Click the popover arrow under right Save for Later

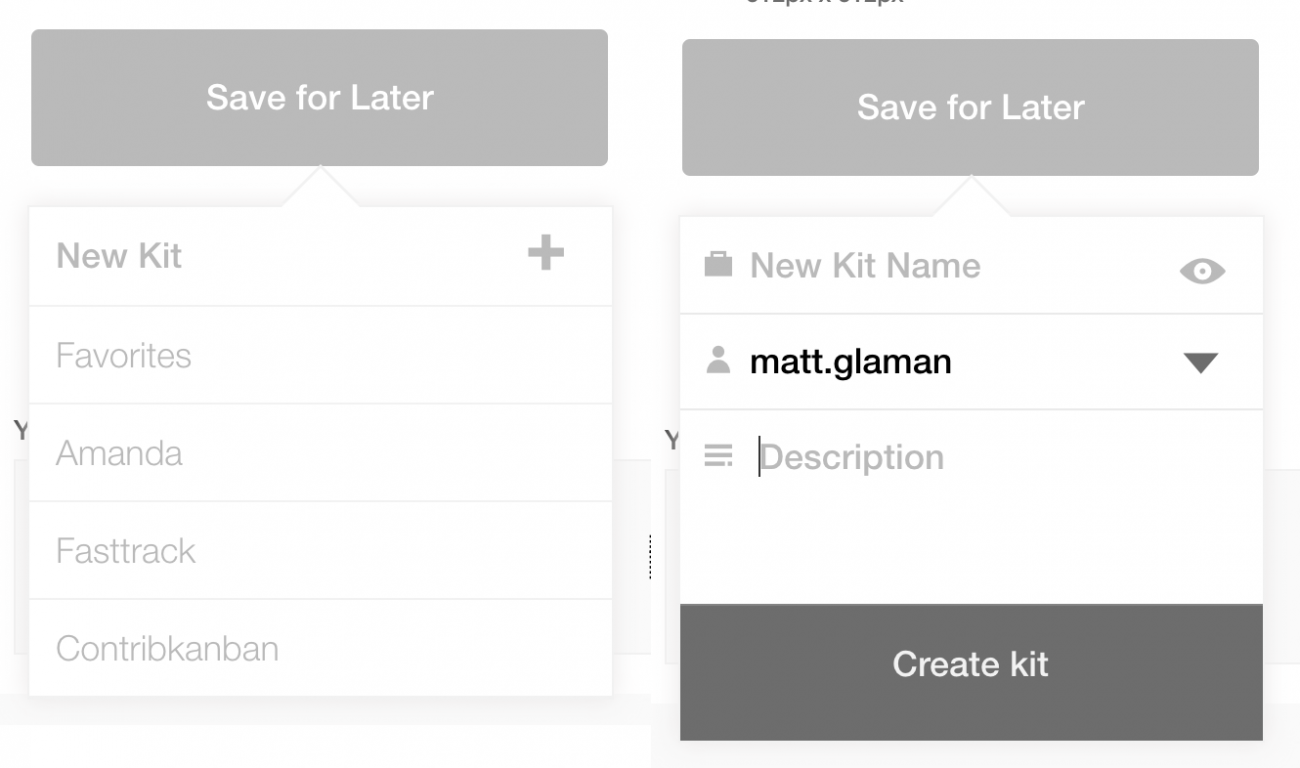click(970, 197)
